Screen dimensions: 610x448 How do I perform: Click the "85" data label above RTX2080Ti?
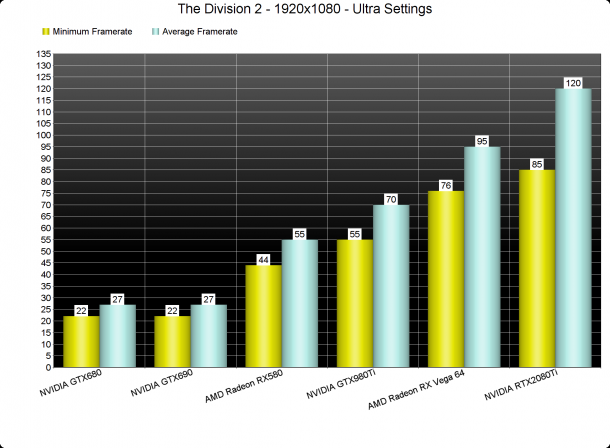point(537,164)
